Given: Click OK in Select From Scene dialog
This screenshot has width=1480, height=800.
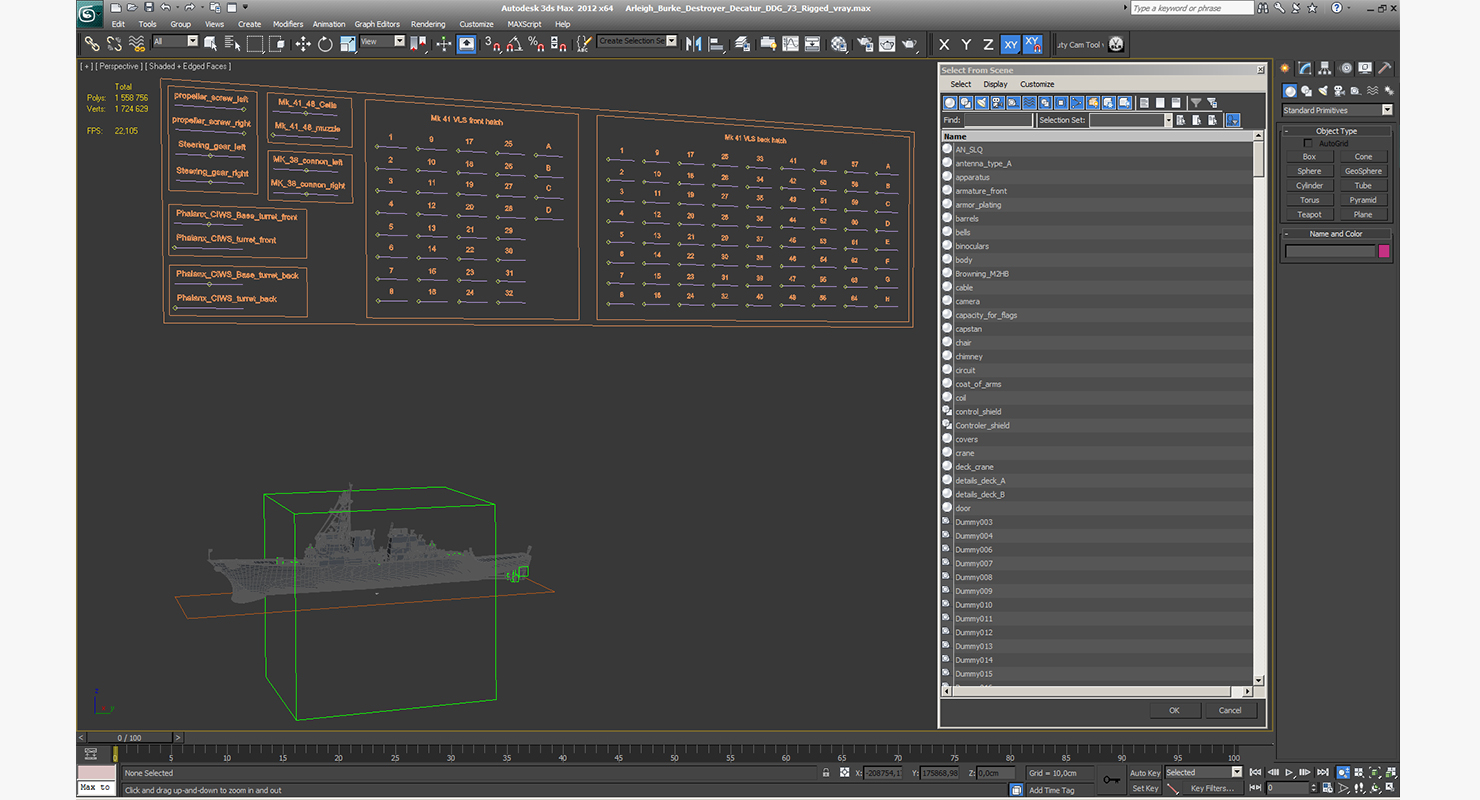Looking at the screenshot, I should 1174,710.
